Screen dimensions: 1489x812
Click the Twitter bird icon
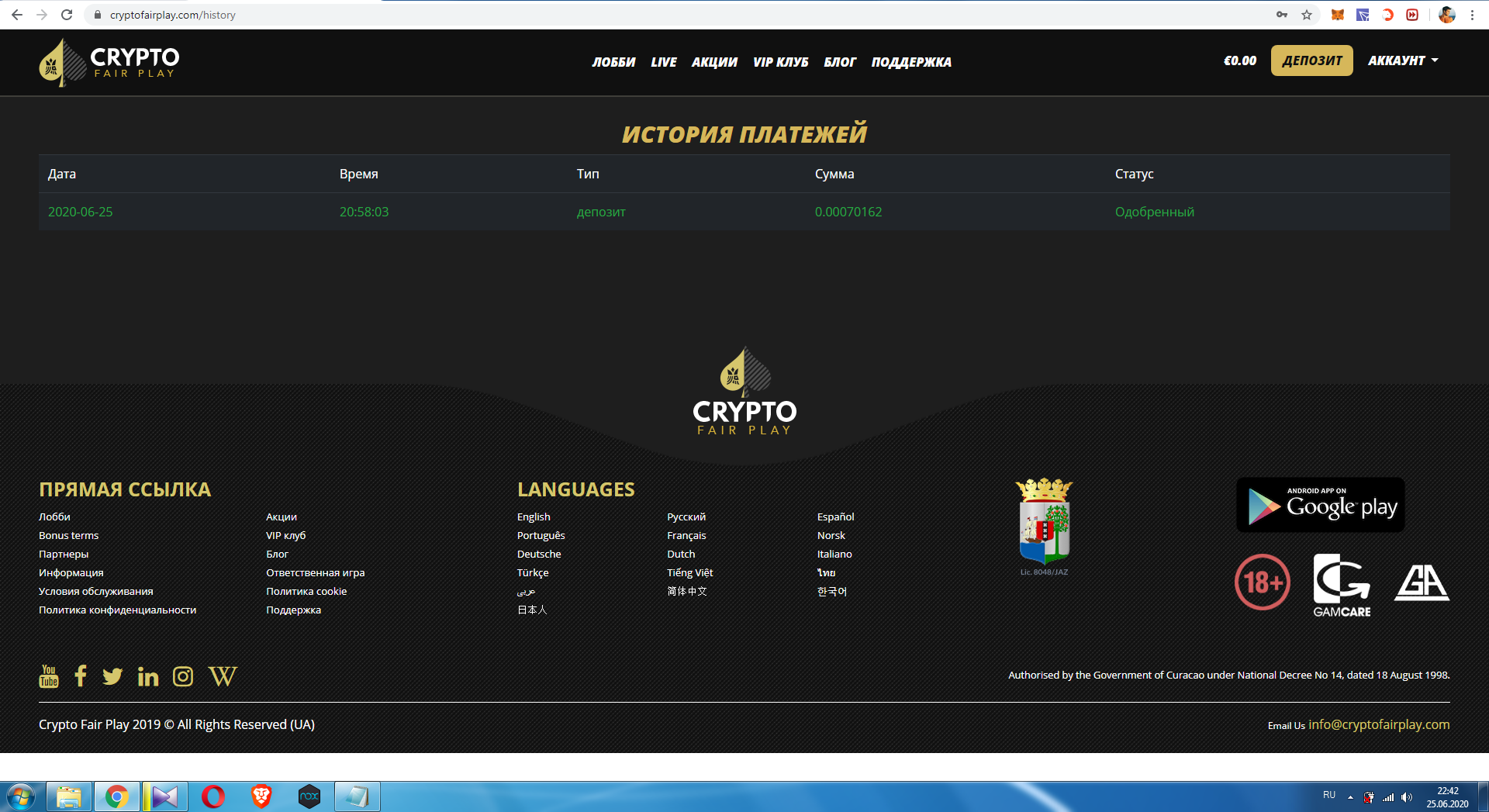click(112, 676)
